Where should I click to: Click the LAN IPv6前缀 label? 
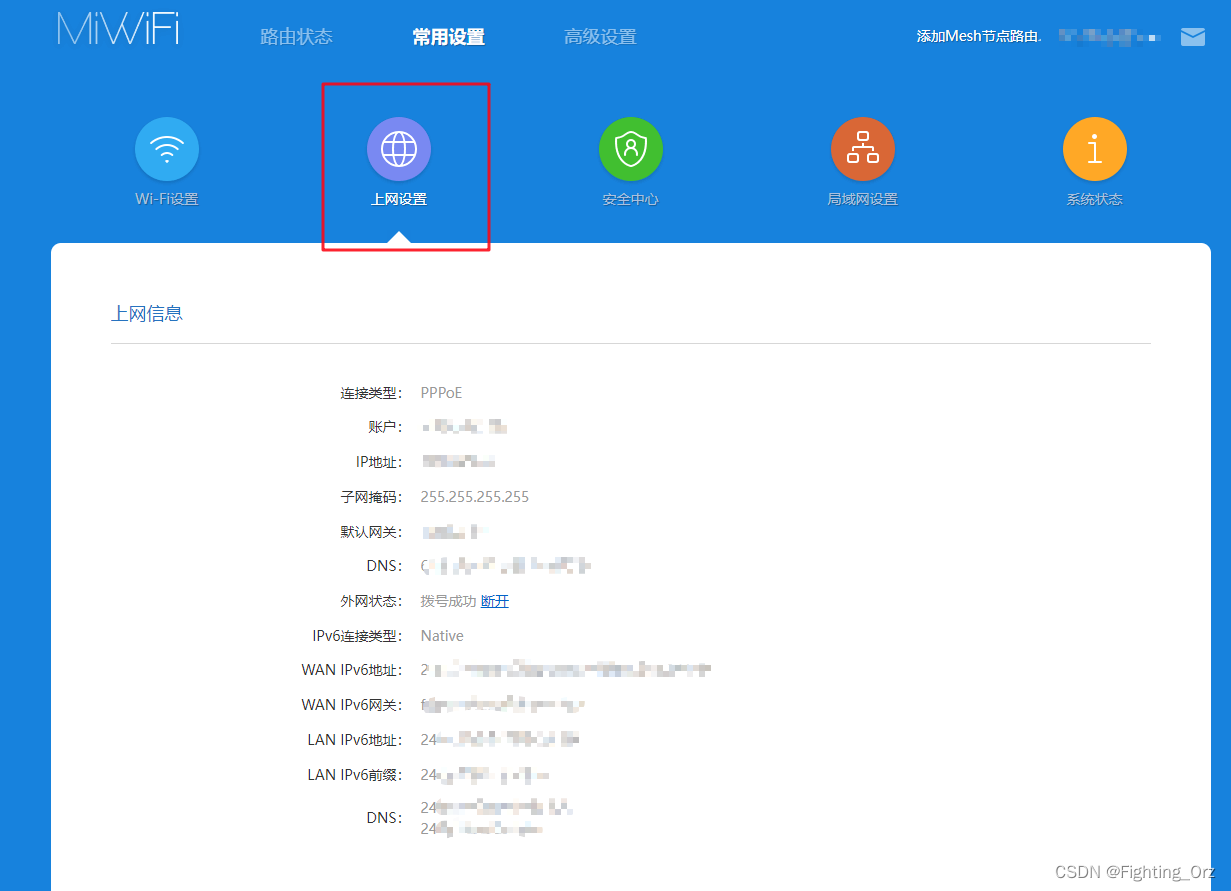(354, 775)
